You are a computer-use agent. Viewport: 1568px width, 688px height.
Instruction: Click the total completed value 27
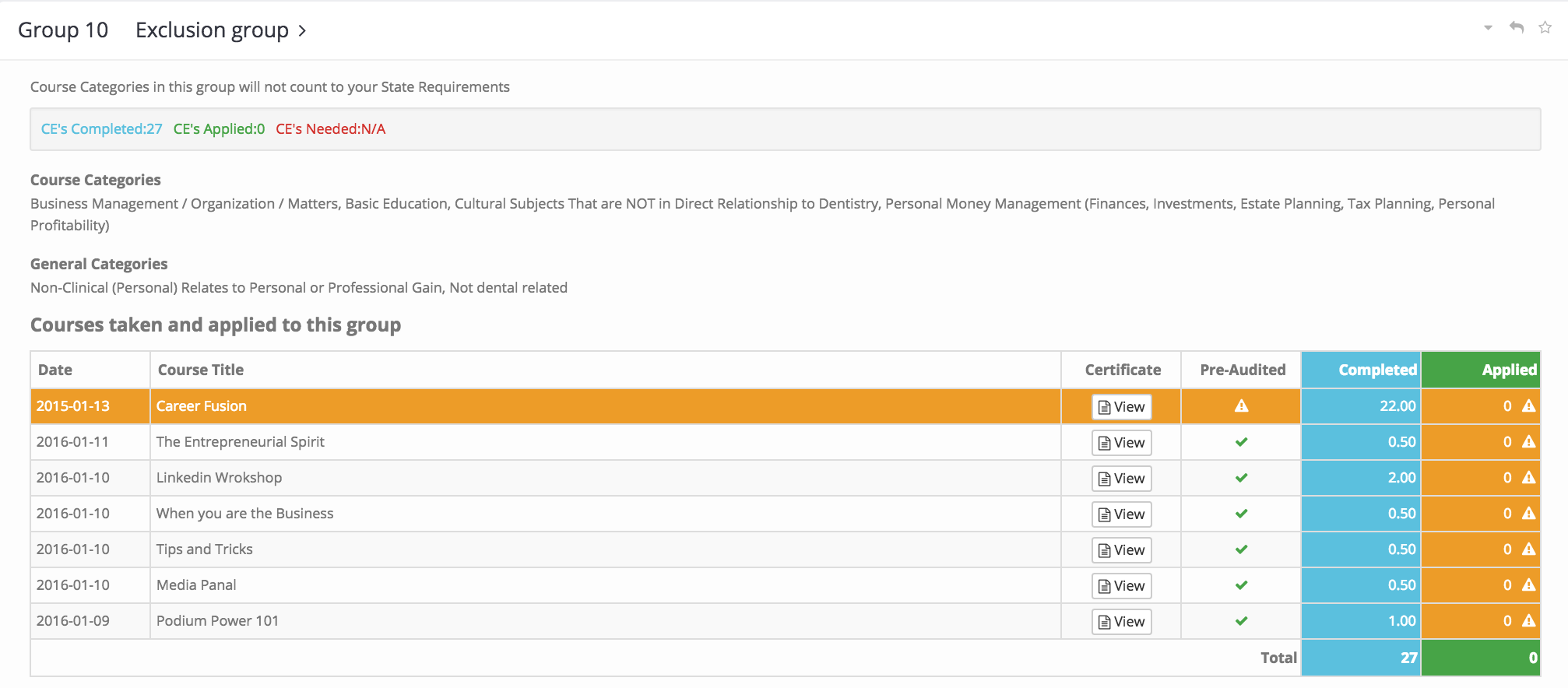(x=1408, y=658)
